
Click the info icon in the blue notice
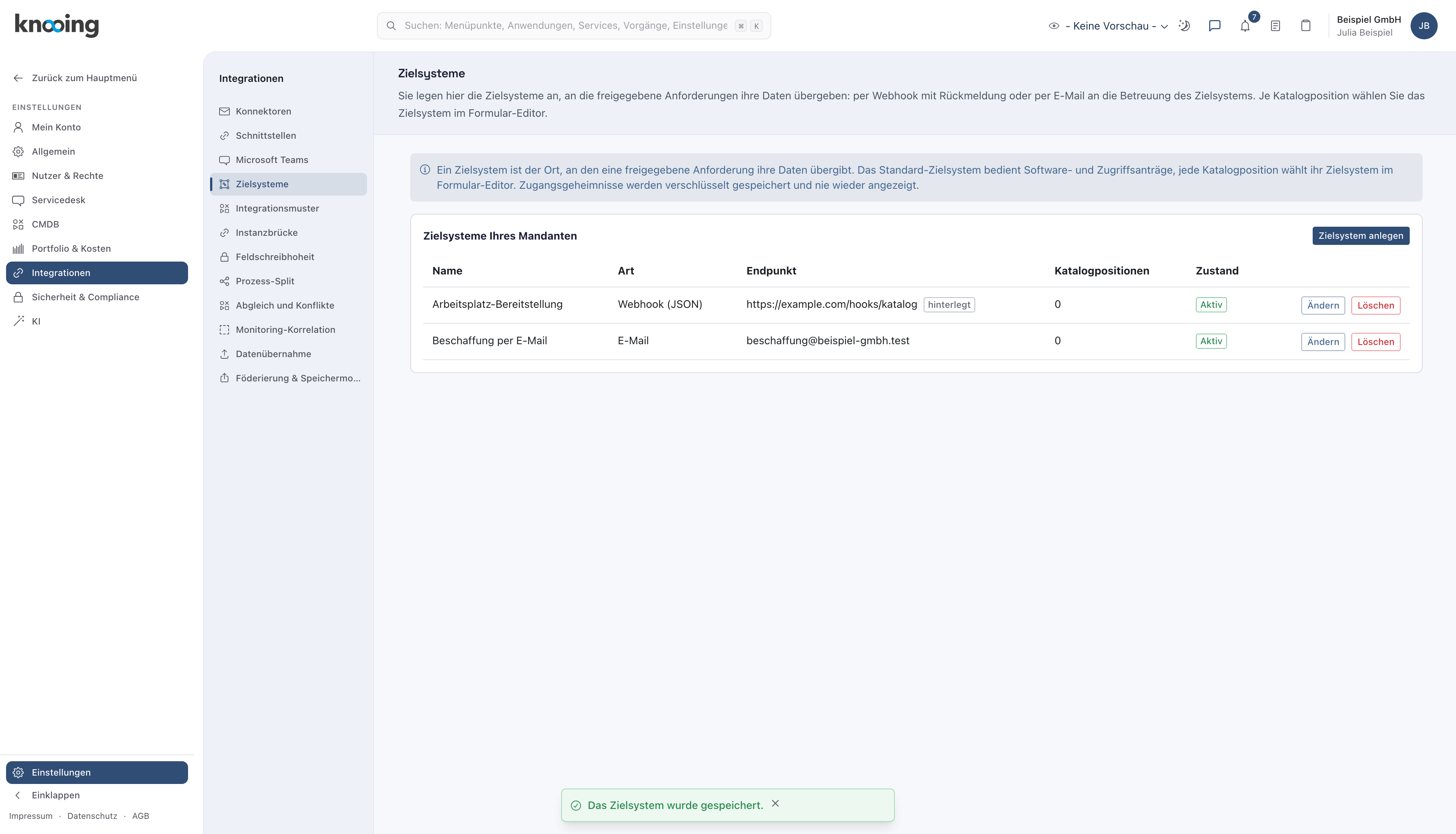tap(425, 169)
